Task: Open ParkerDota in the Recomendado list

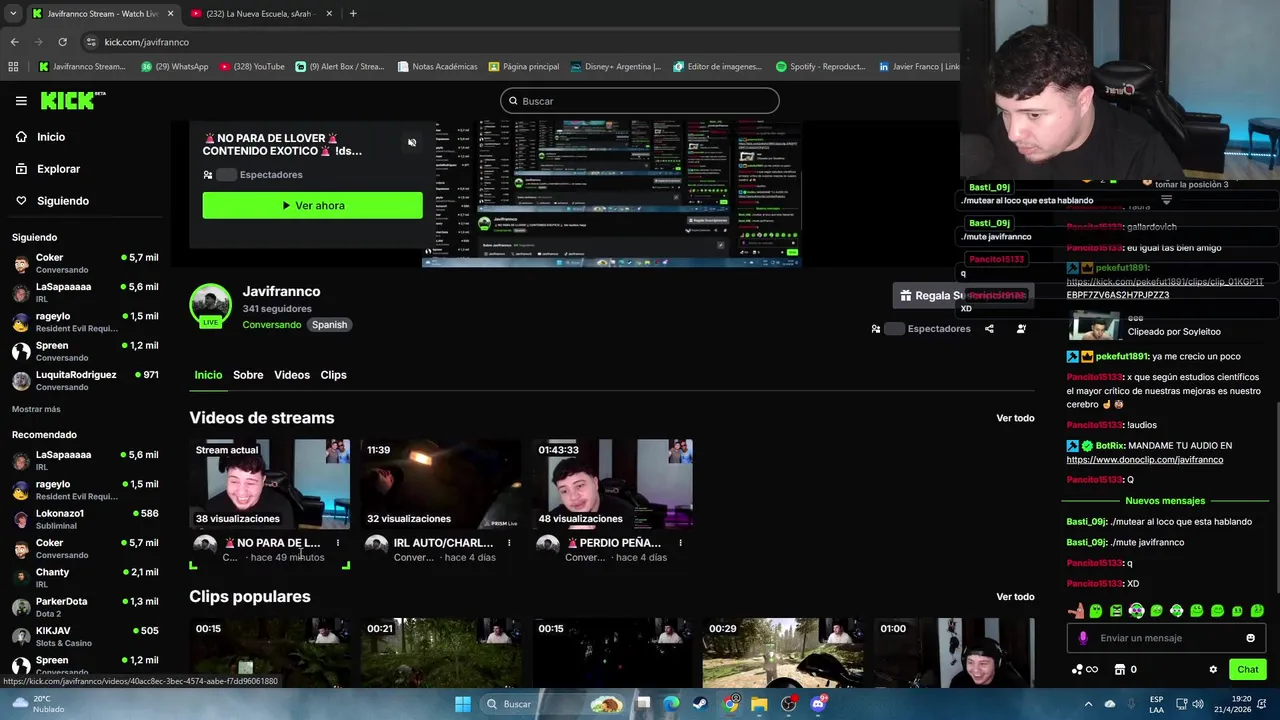Action: tap(85, 607)
